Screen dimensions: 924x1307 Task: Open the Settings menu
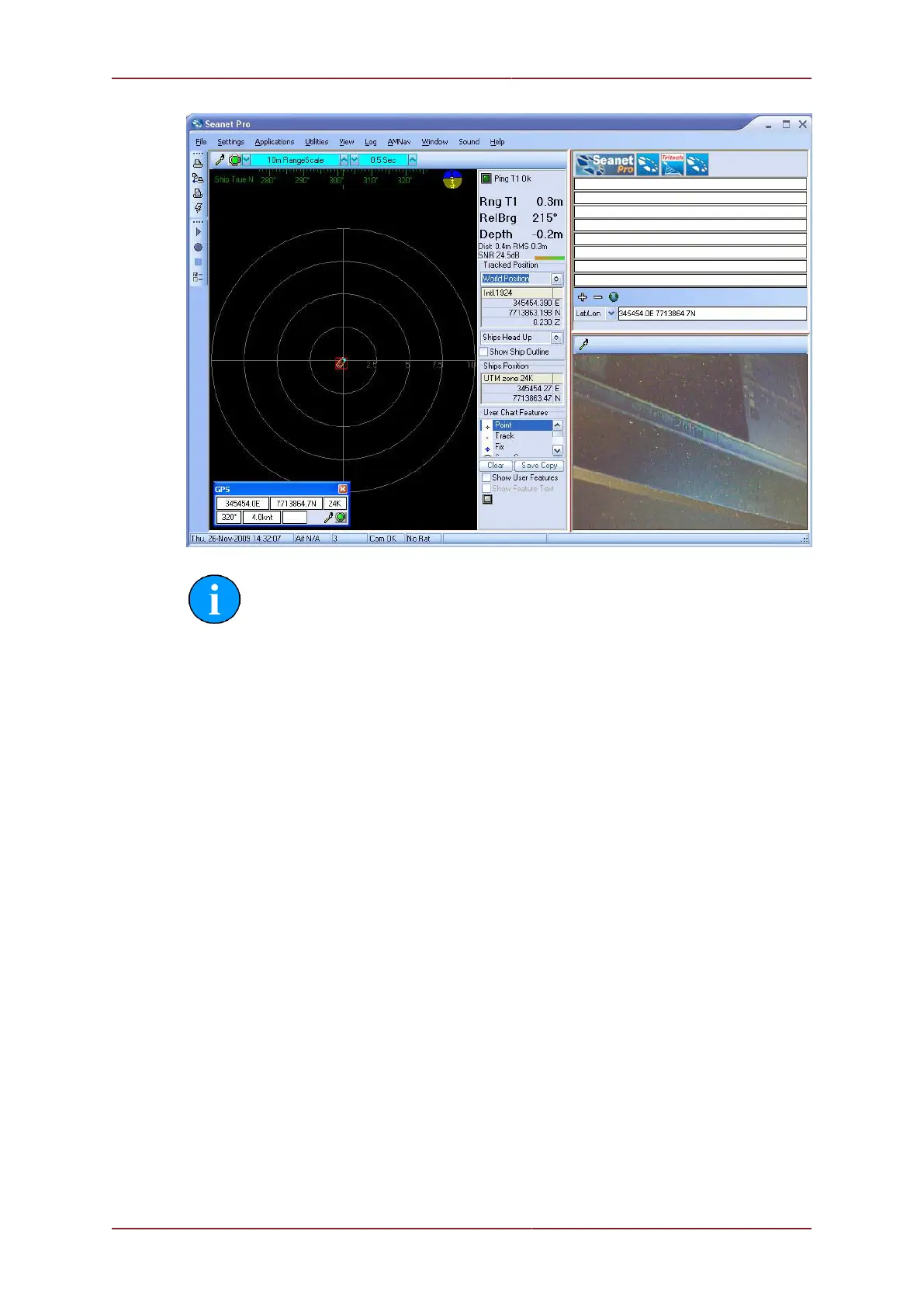pos(230,142)
